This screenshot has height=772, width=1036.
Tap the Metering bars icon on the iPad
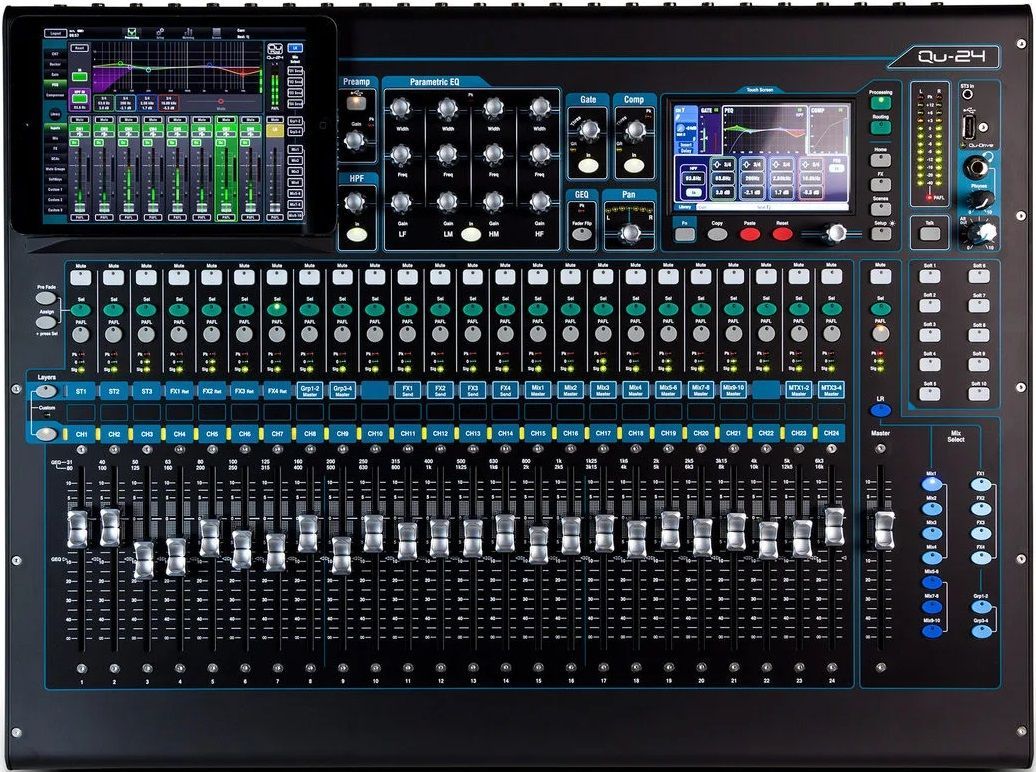point(188,33)
